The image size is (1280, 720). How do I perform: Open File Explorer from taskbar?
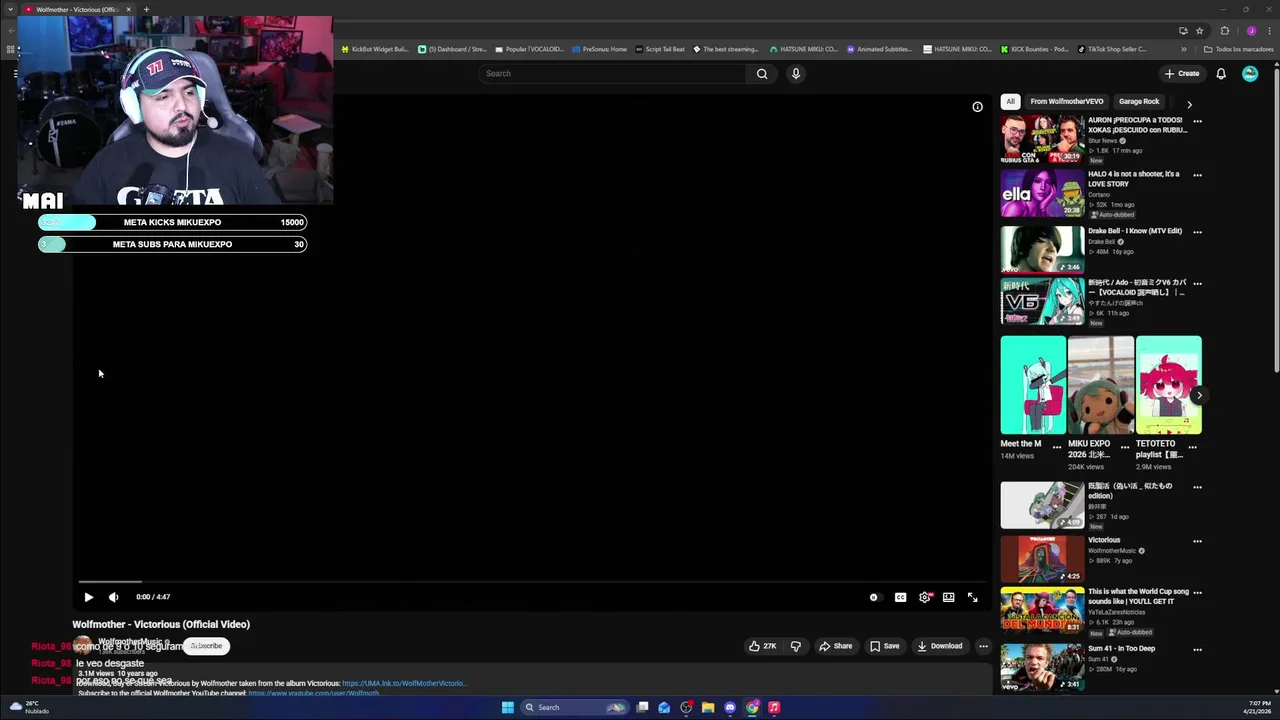(708, 707)
